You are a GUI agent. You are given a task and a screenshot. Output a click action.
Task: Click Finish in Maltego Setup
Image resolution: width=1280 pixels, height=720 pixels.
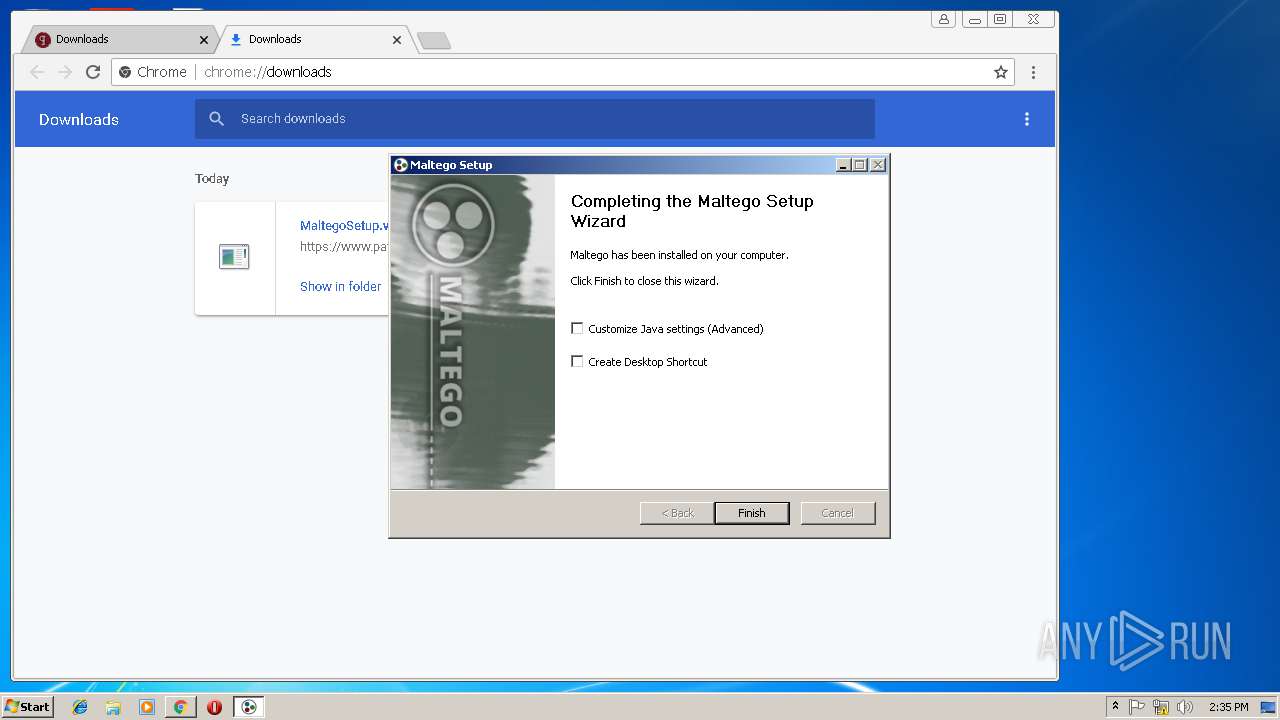[752, 513]
